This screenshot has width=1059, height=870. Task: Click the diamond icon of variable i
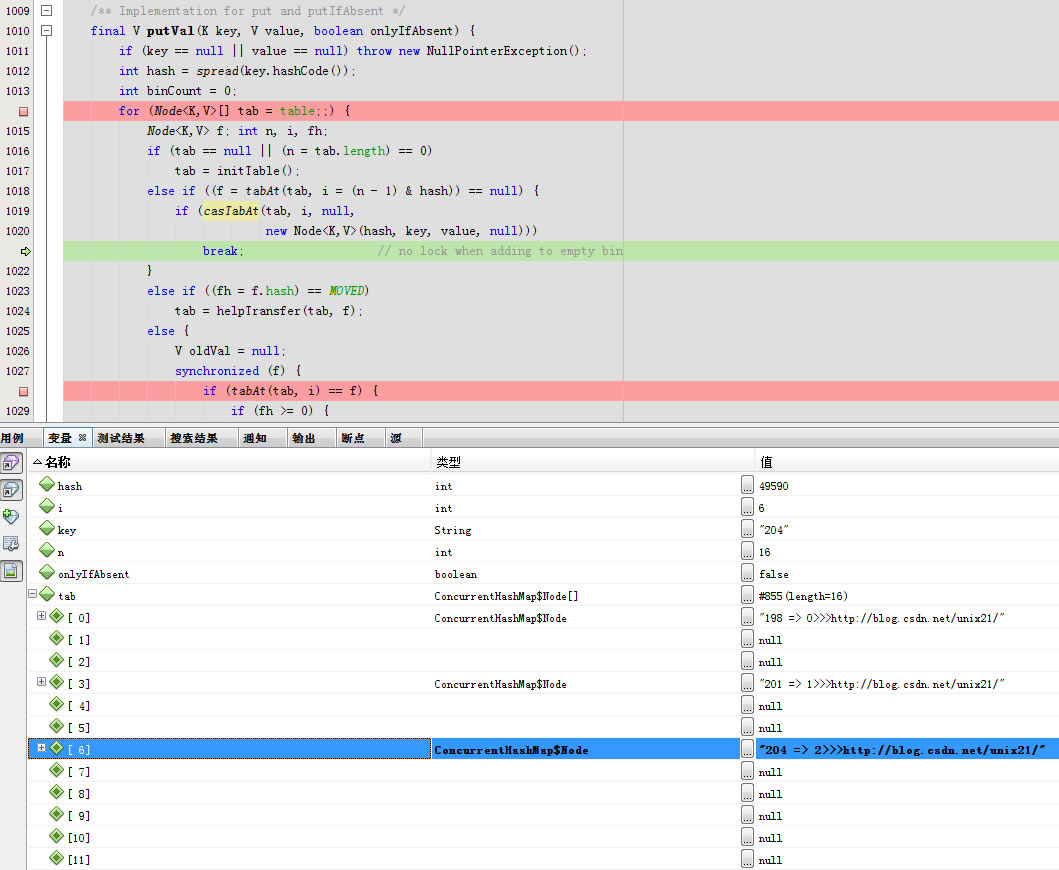pos(47,505)
